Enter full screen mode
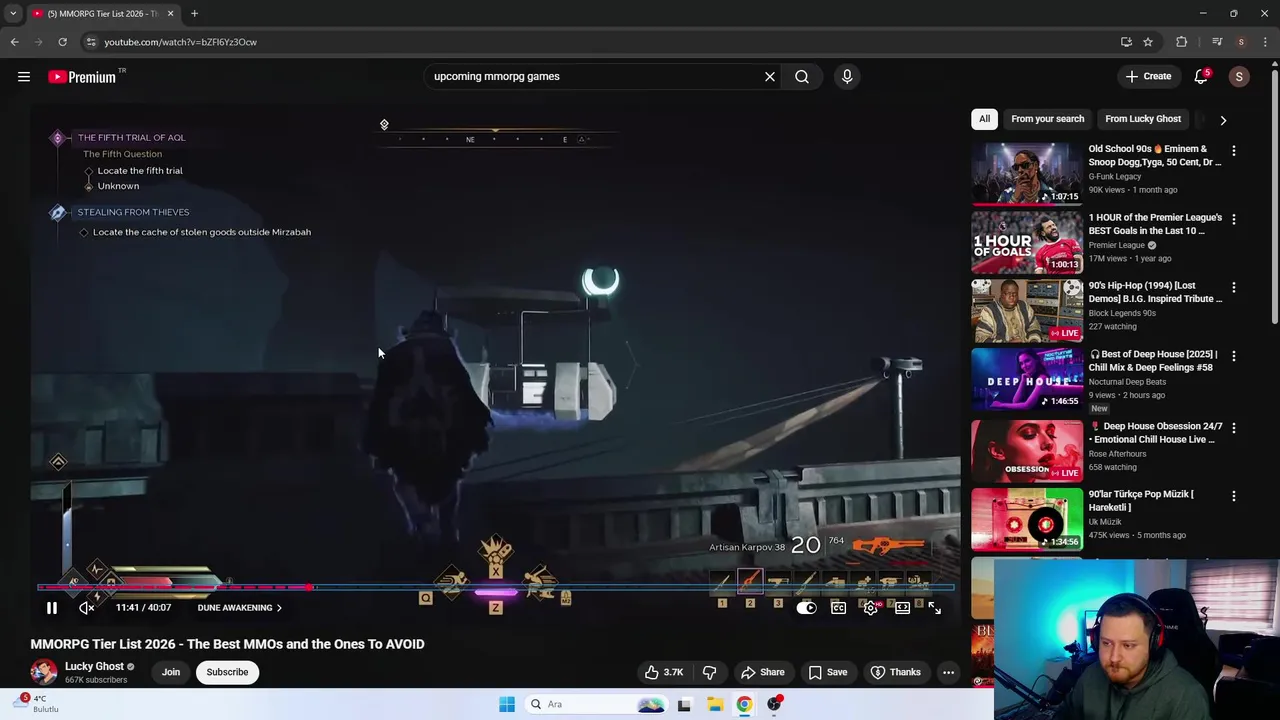This screenshot has width=1280, height=720. [934, 608]
